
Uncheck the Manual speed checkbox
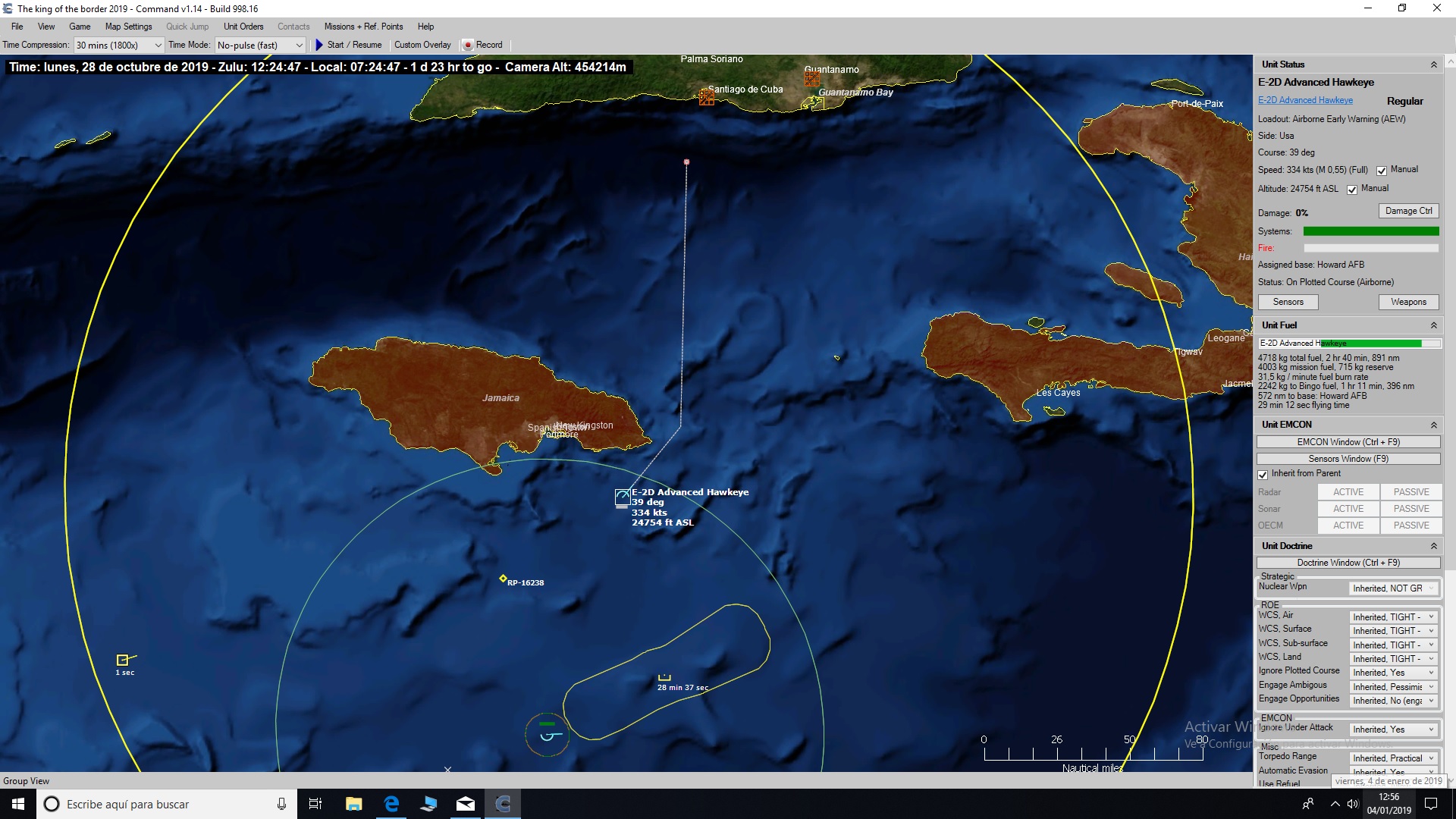point(1382,170)
